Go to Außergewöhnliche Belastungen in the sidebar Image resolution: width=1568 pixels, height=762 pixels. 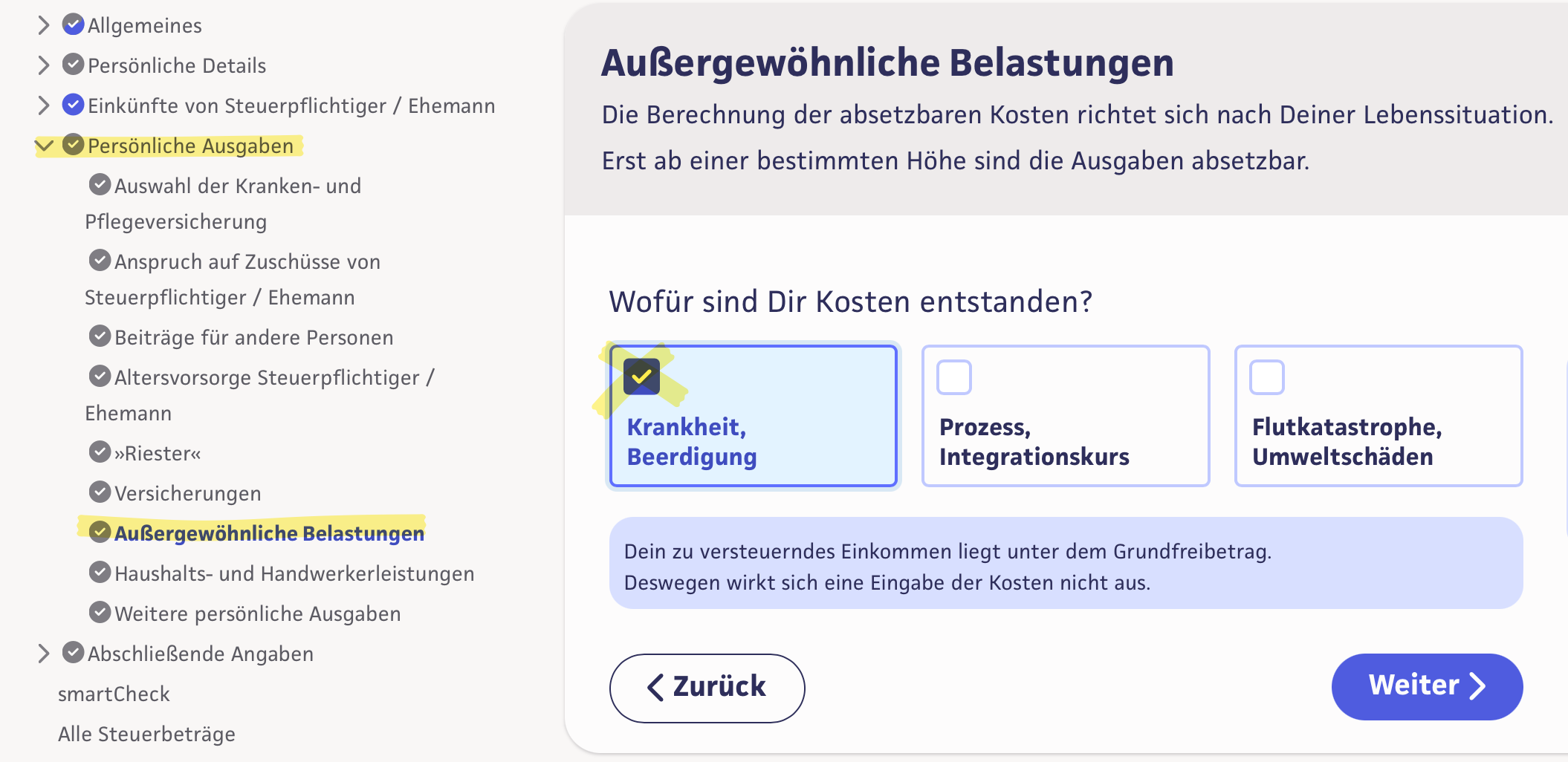pyautogui.click(x=269, y=533)
